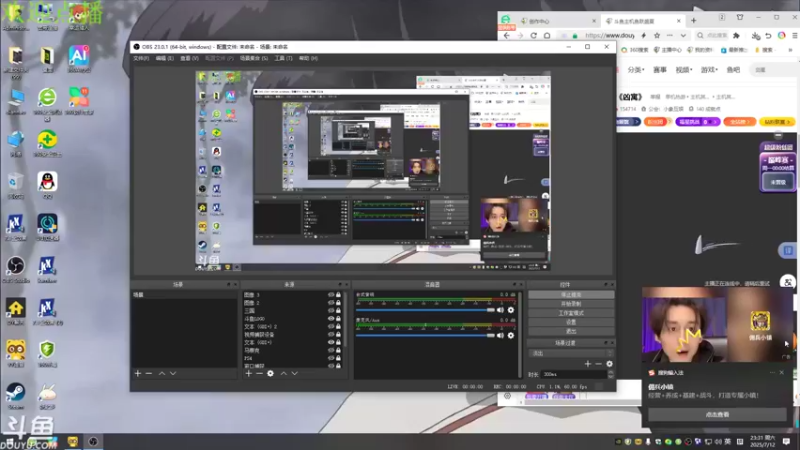Enable 工作室模式 in controls
This screenshot has width=800, height=450.
[571, 313]
